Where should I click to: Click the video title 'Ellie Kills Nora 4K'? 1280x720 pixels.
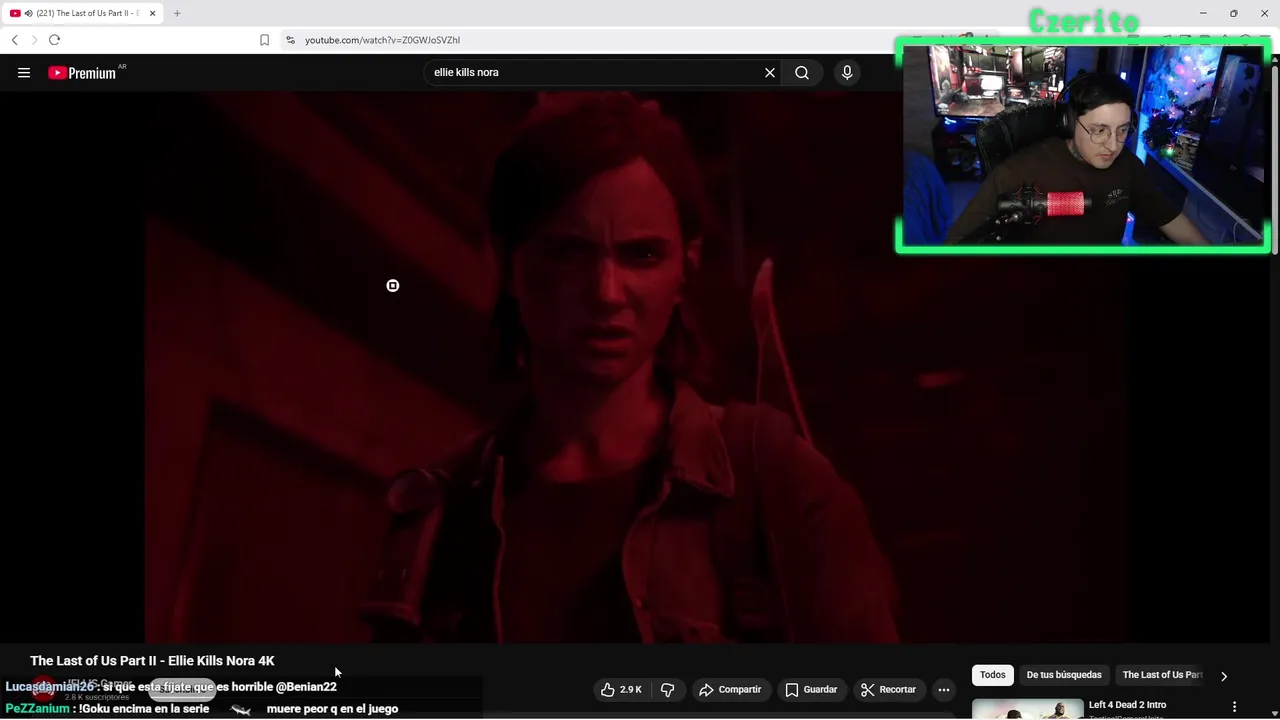(152, 661)
